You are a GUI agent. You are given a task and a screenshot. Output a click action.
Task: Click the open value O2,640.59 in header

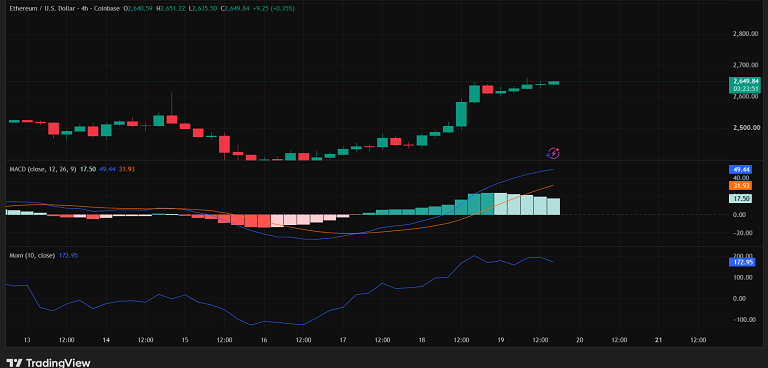[x=138, y=8]
